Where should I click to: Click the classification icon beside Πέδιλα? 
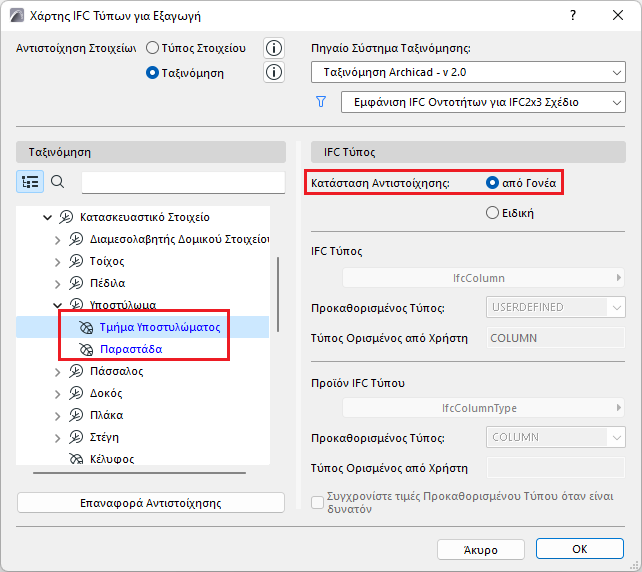76,283
